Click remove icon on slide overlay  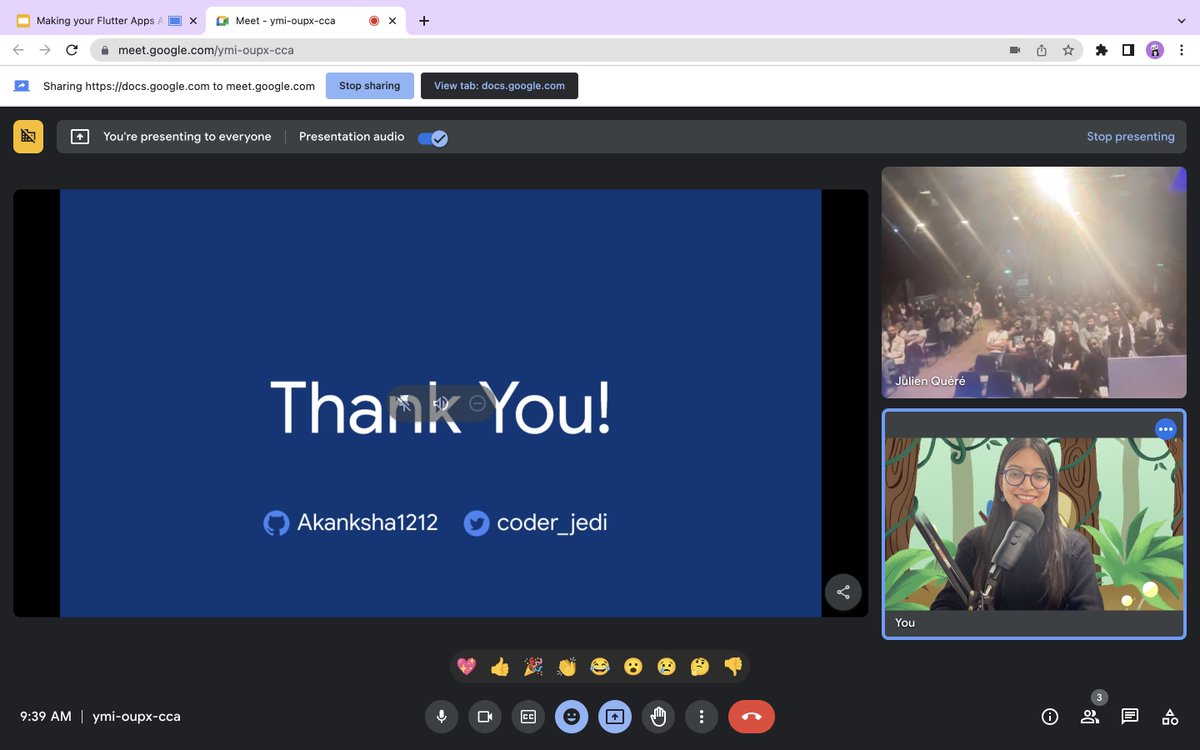(477, 403)
